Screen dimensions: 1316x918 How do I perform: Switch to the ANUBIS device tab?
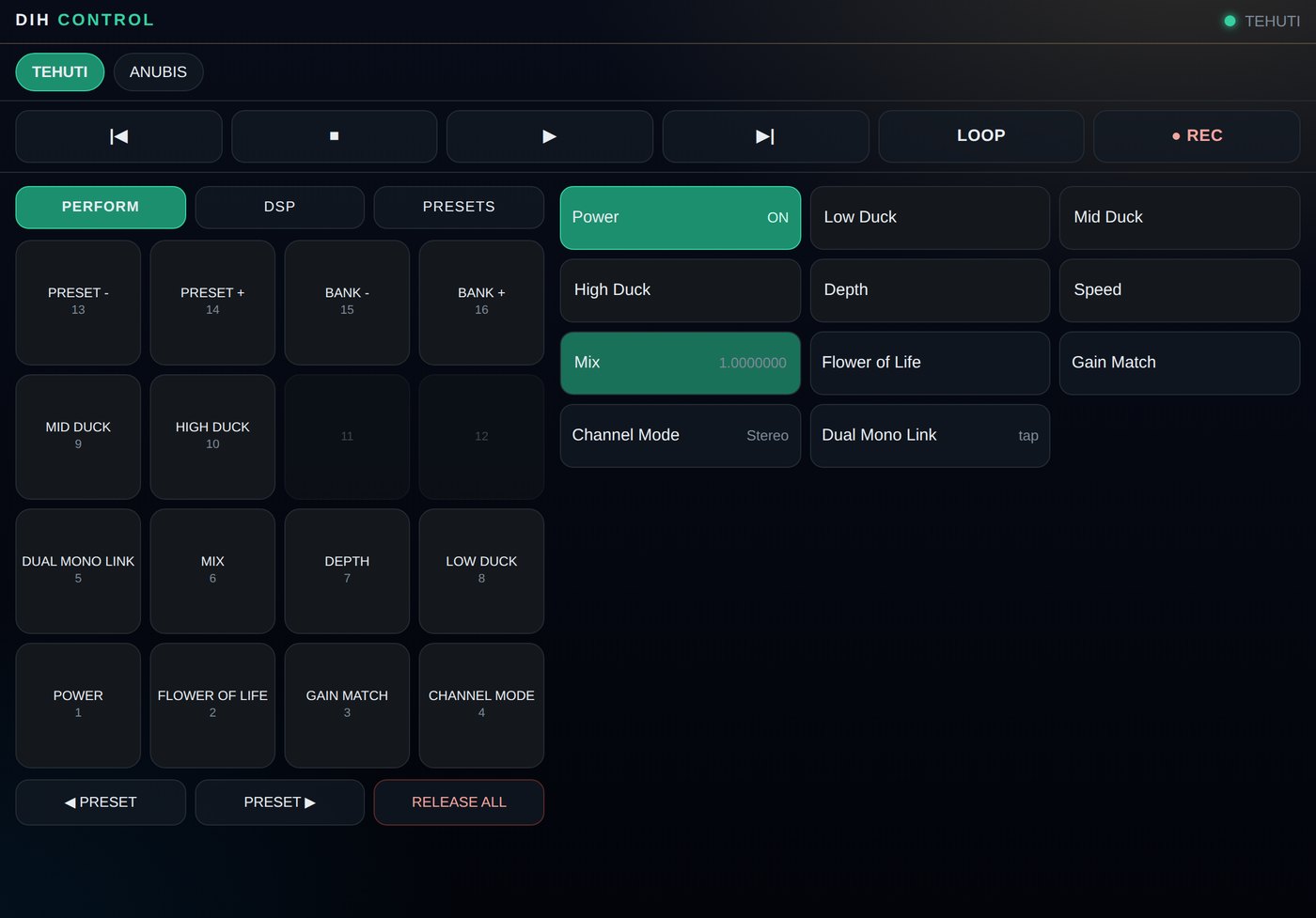click(158, 72)
